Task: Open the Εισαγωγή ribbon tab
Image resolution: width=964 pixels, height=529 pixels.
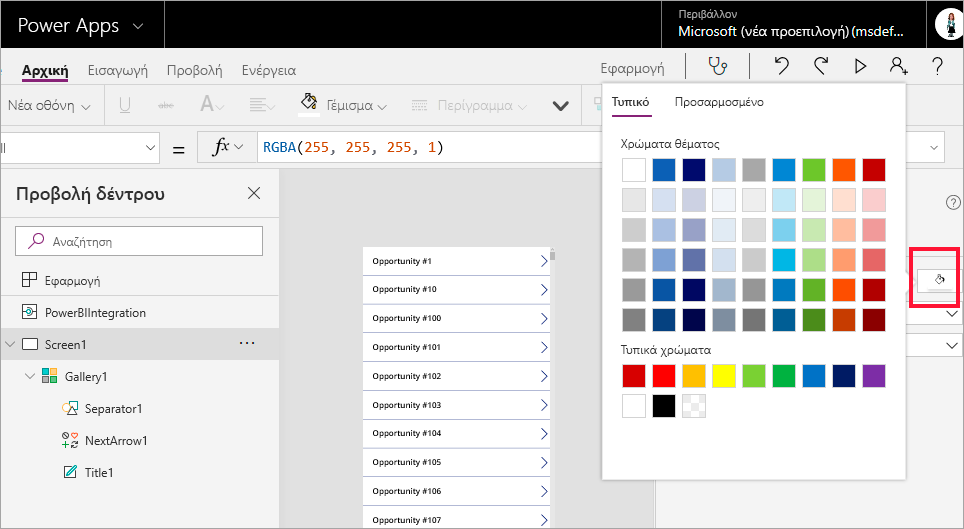Action: [118, 70]
